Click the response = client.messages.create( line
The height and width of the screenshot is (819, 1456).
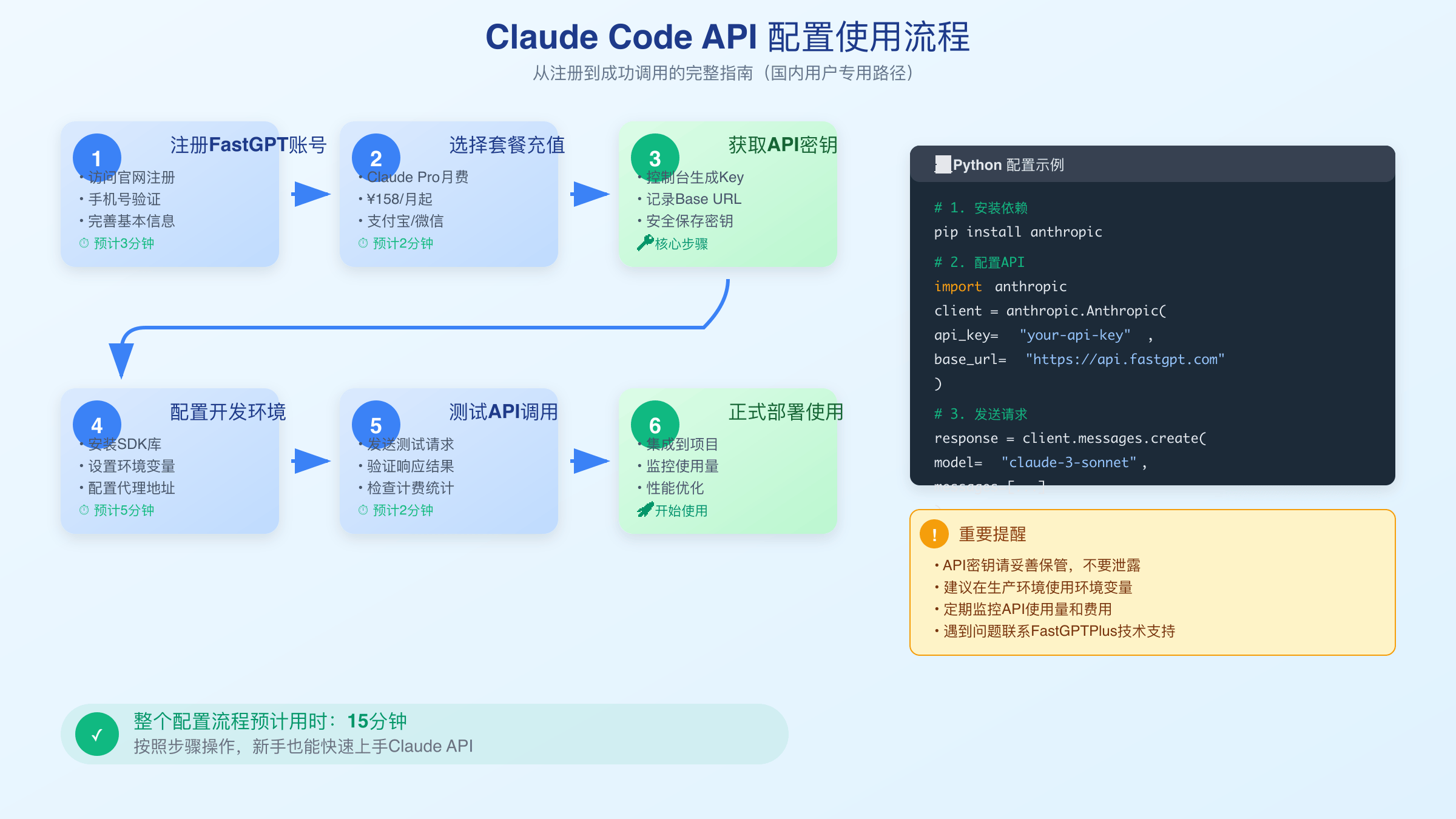pos(1070,438)
